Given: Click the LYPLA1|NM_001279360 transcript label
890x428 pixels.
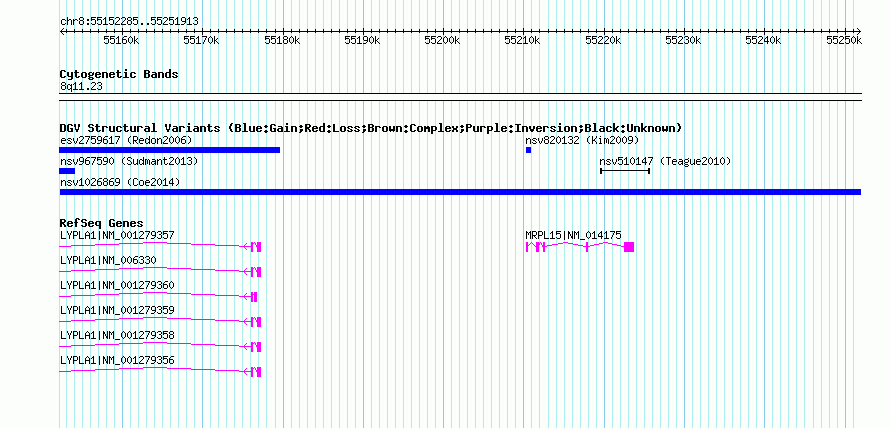Looking at the screenshot, I should [117, 285].
